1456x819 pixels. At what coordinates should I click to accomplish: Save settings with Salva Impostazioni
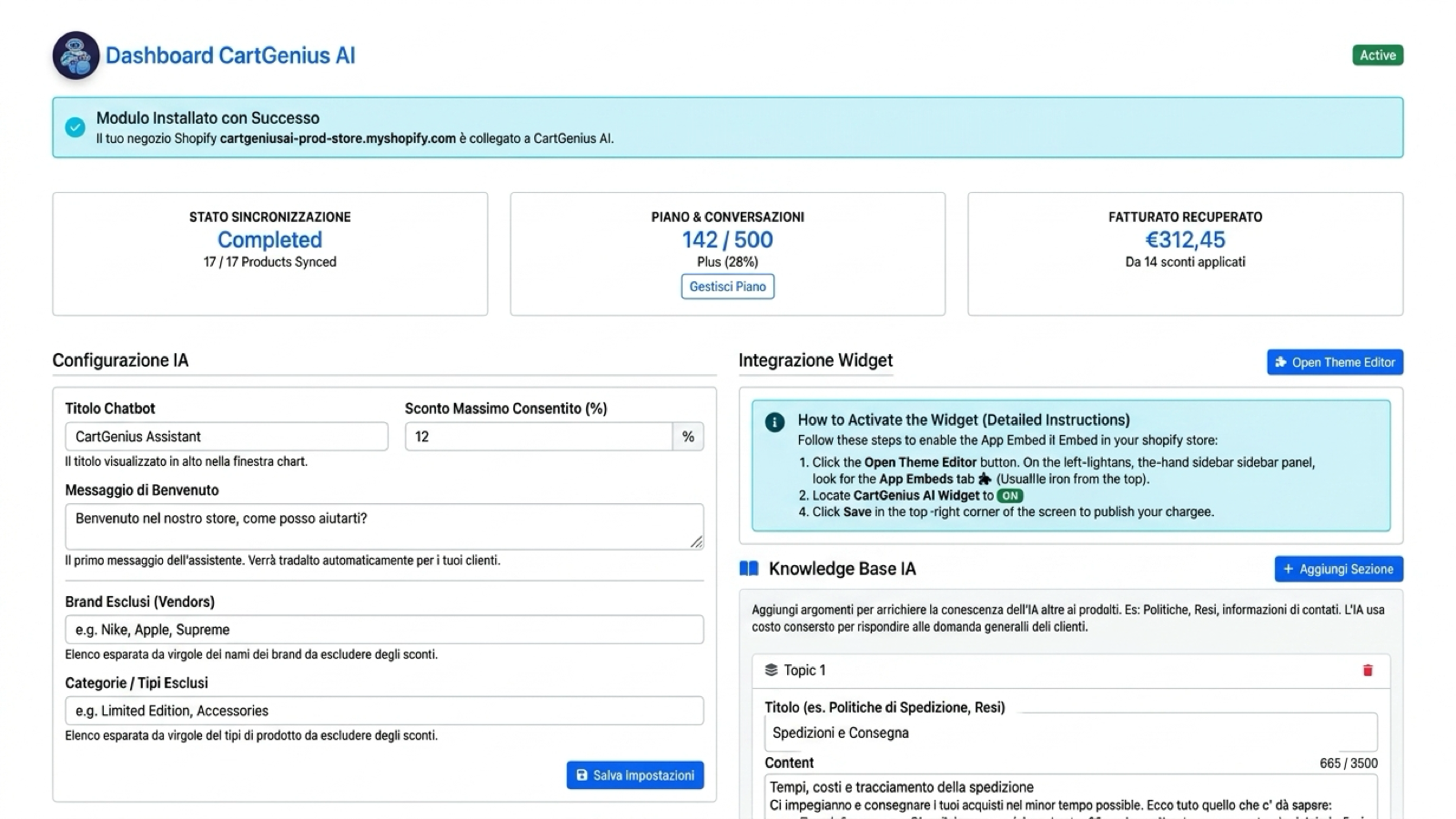point(635,775)
